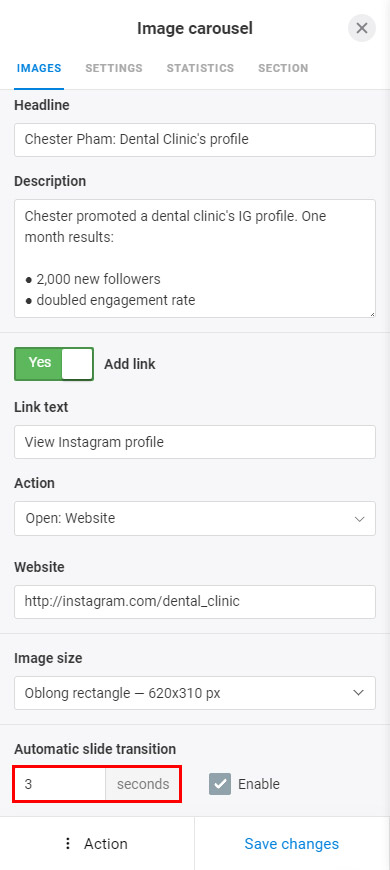Image resolution: width=390 pixels, height=870 pixels.
Task: Click the Save changes button
Action: click(292, 843)
